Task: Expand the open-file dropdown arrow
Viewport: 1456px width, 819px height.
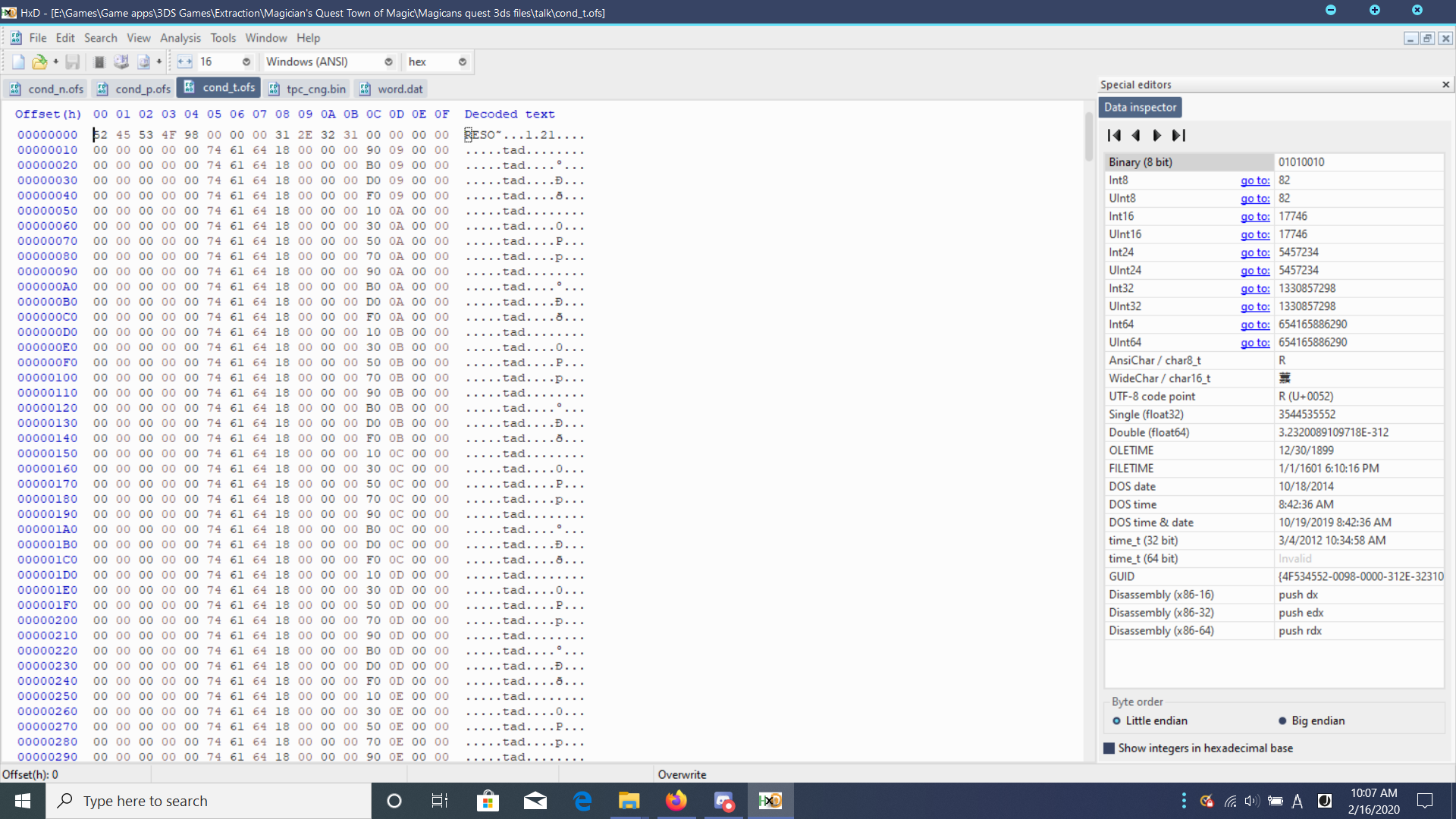Action: coord(55,62)
